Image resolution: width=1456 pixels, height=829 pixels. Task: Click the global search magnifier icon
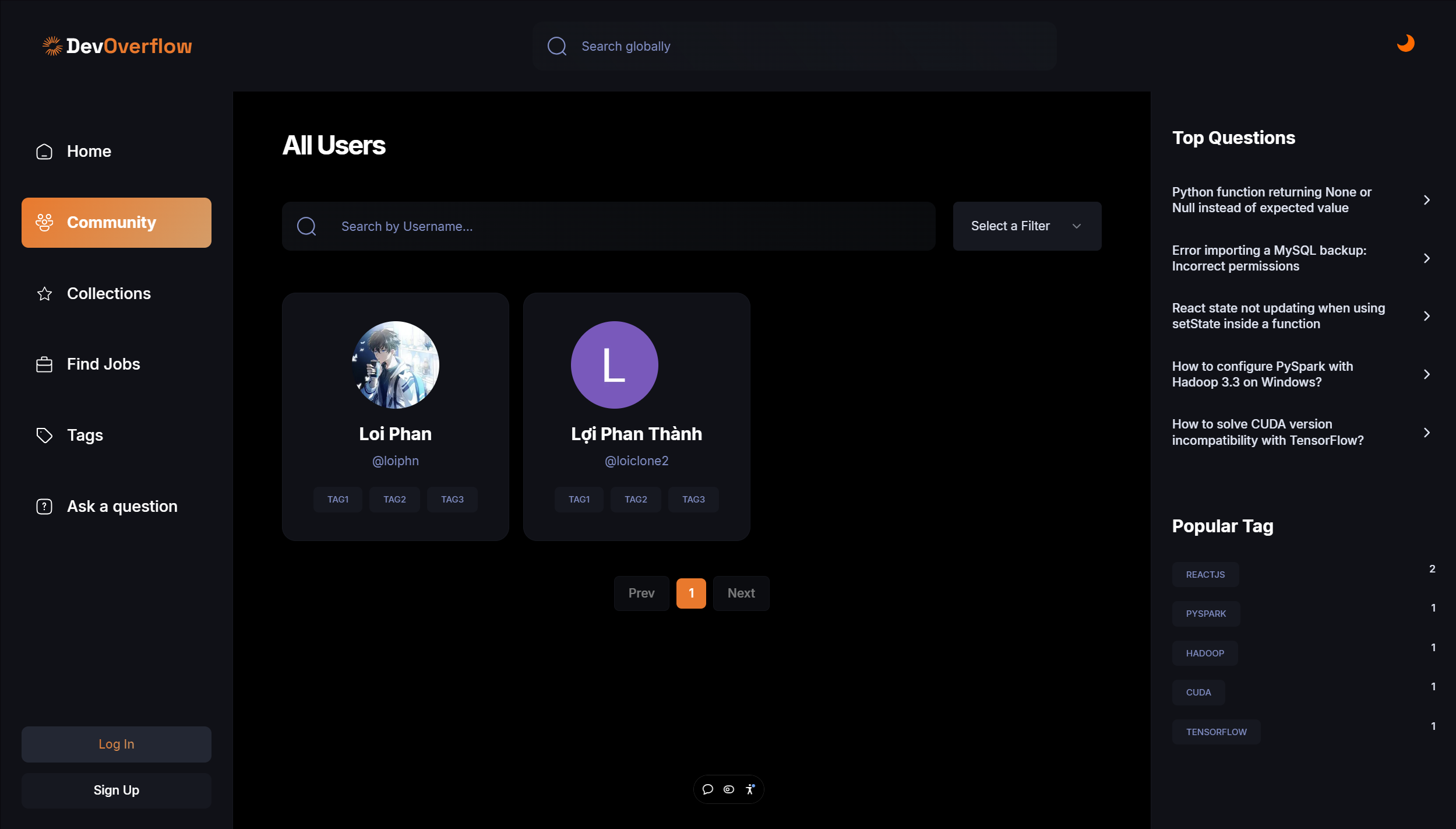point(557,47)
